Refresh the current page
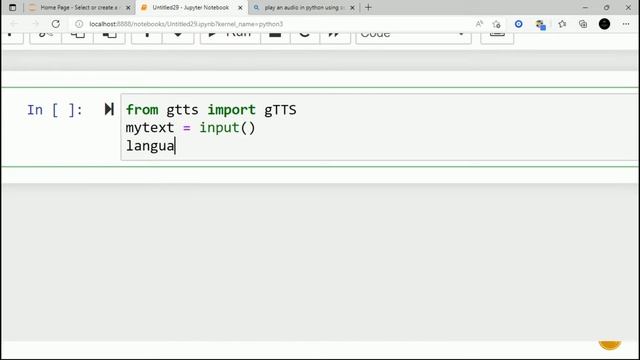Viewport: 640px width, 360px height. point(56,24)
